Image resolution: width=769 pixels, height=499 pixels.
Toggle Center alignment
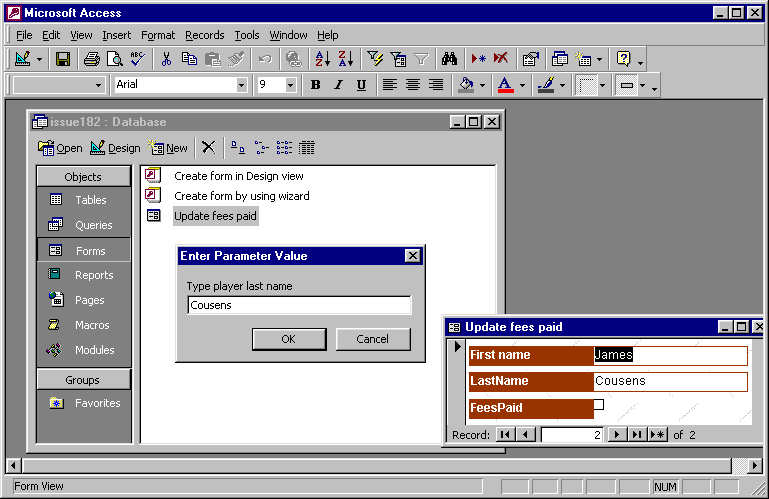413,85
